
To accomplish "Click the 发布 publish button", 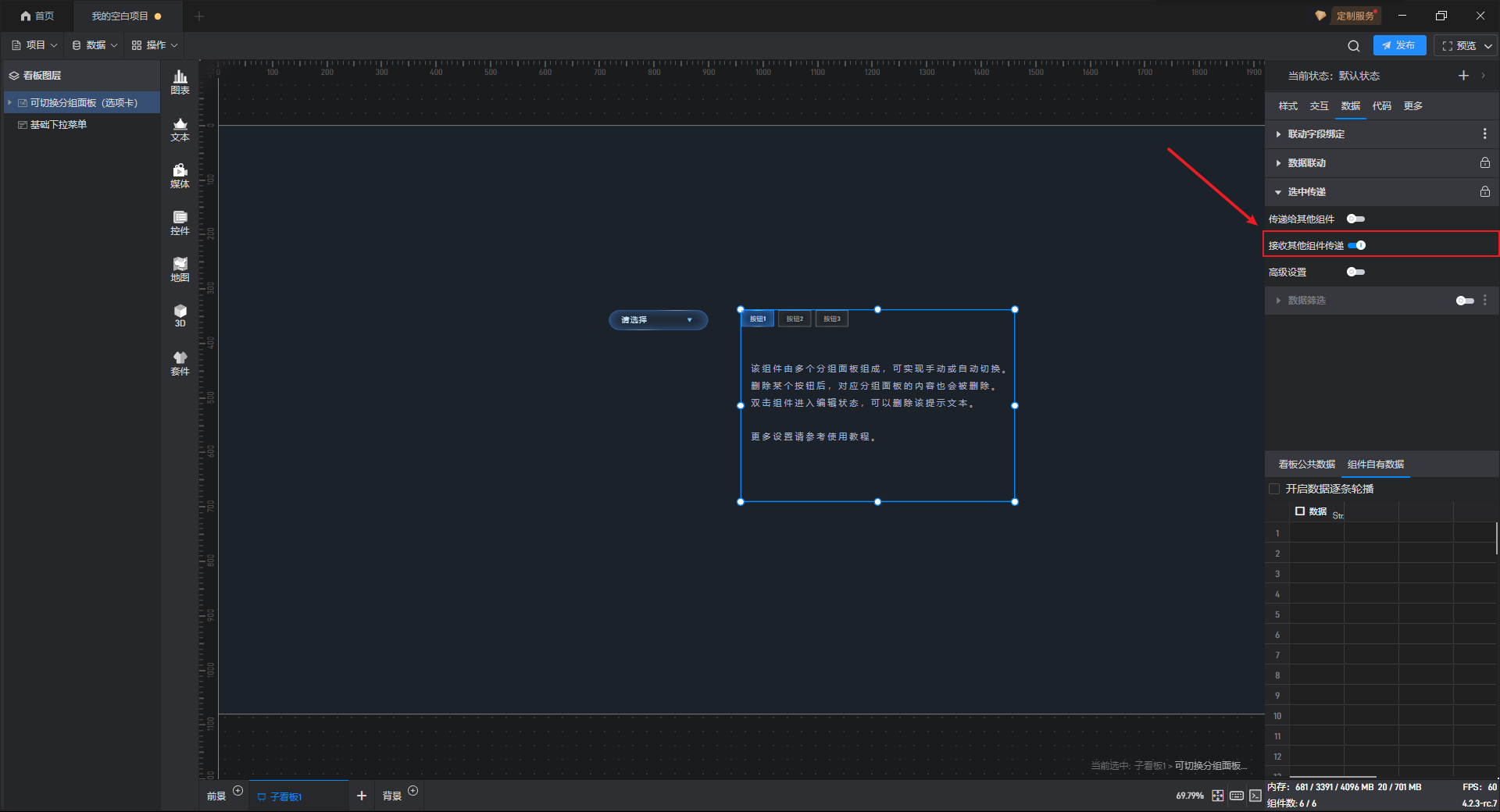I will coord(1399,46).
